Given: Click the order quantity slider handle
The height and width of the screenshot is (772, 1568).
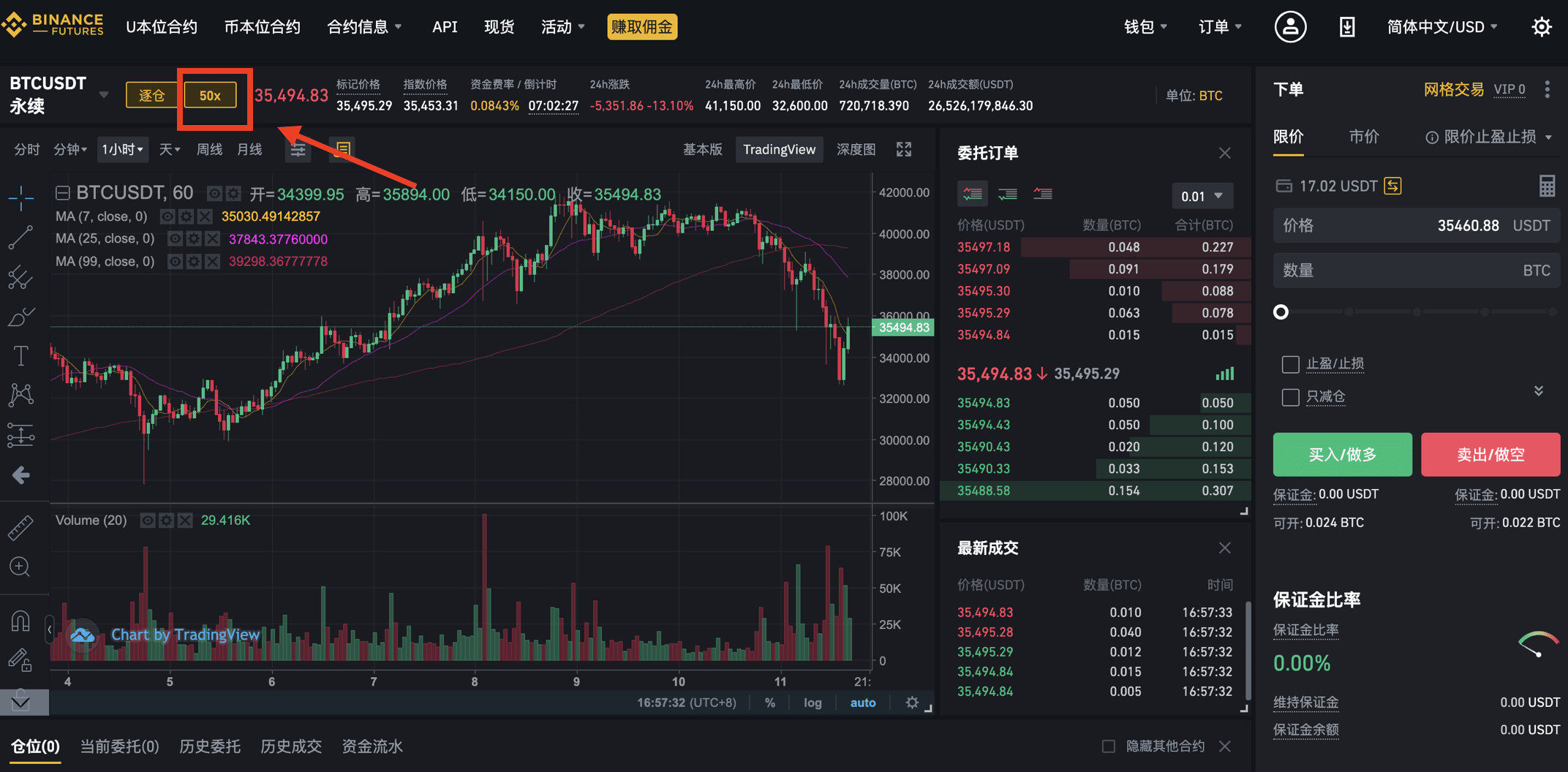Looking at the screenshot, I should pos(1281,312).
